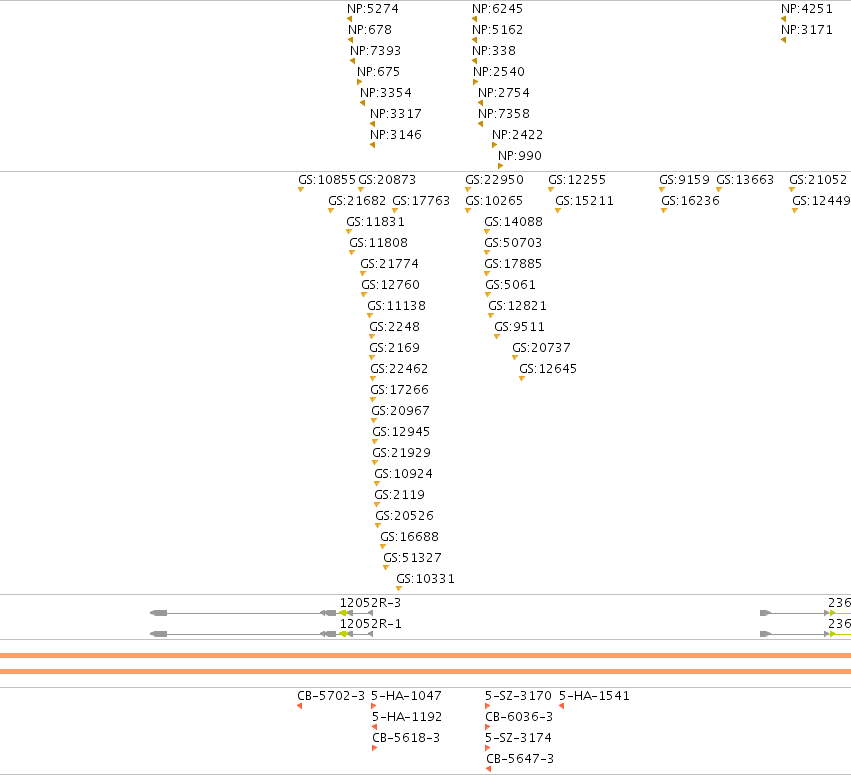Viewport: 851px width, 775px height.
Task: Select feature GS:21929
Action: tap(402, 453)
